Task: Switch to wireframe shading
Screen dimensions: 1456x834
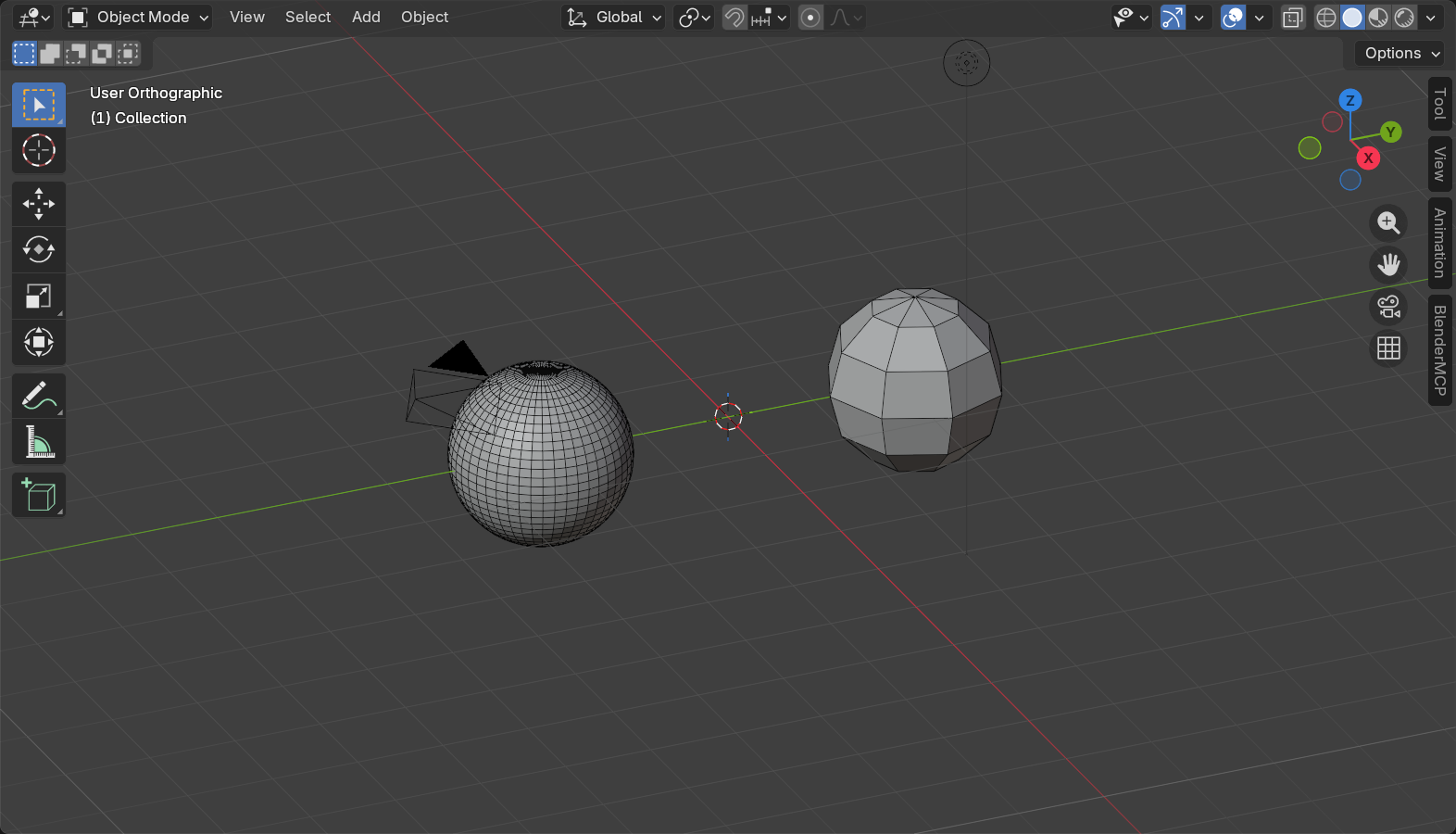Action: click(1326, 17)
